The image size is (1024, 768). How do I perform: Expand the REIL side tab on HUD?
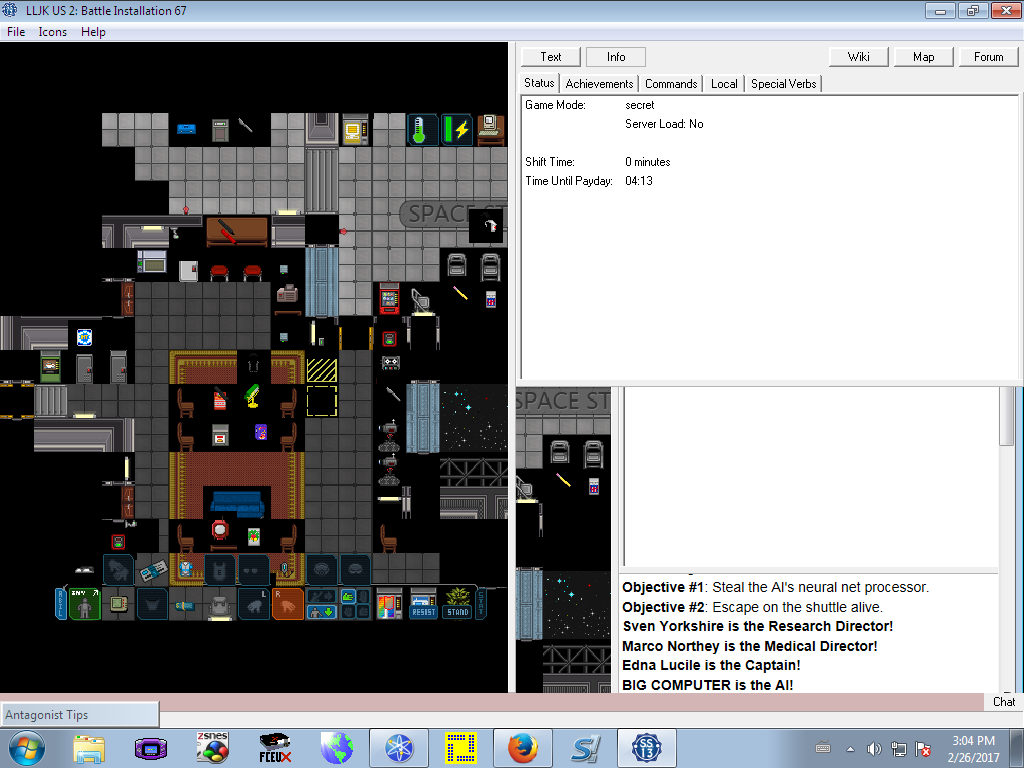61,604
